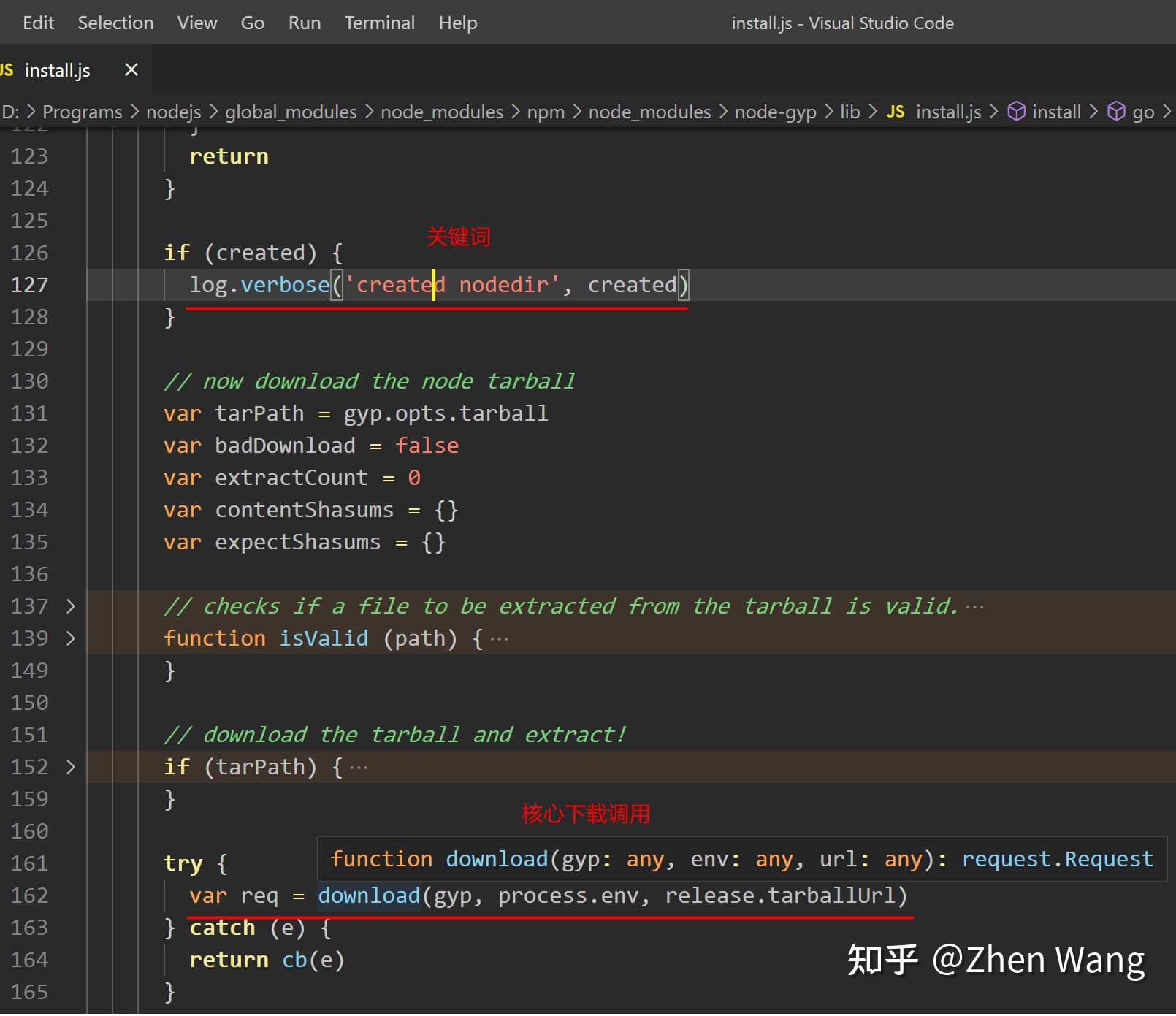Click the download function call on line 162
The height and width of the screenshot is (1016, 1176).
coord(369,895)
